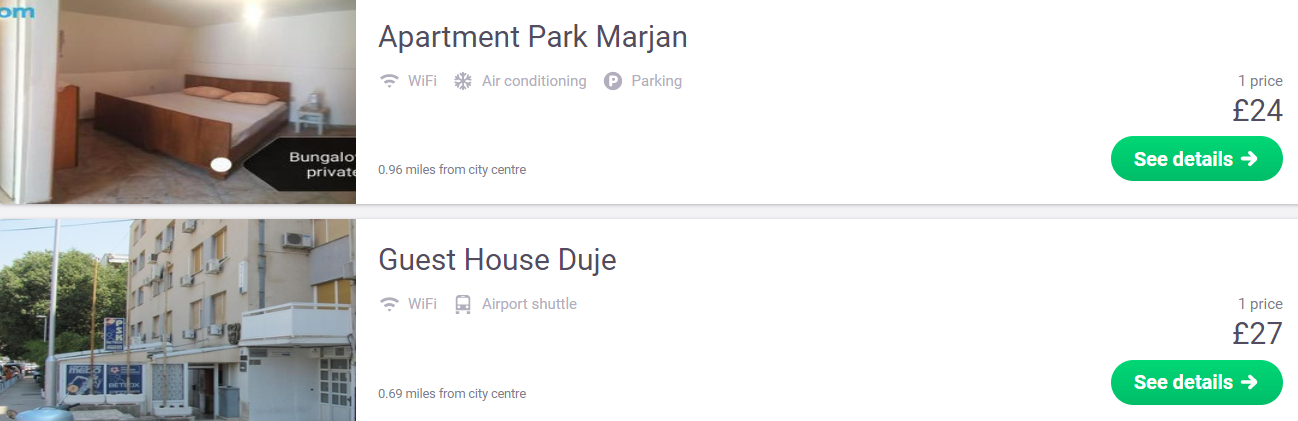Click the WiFi icon for Apartment Park Marjan
1298x421 pixels.
pos(390,81)
